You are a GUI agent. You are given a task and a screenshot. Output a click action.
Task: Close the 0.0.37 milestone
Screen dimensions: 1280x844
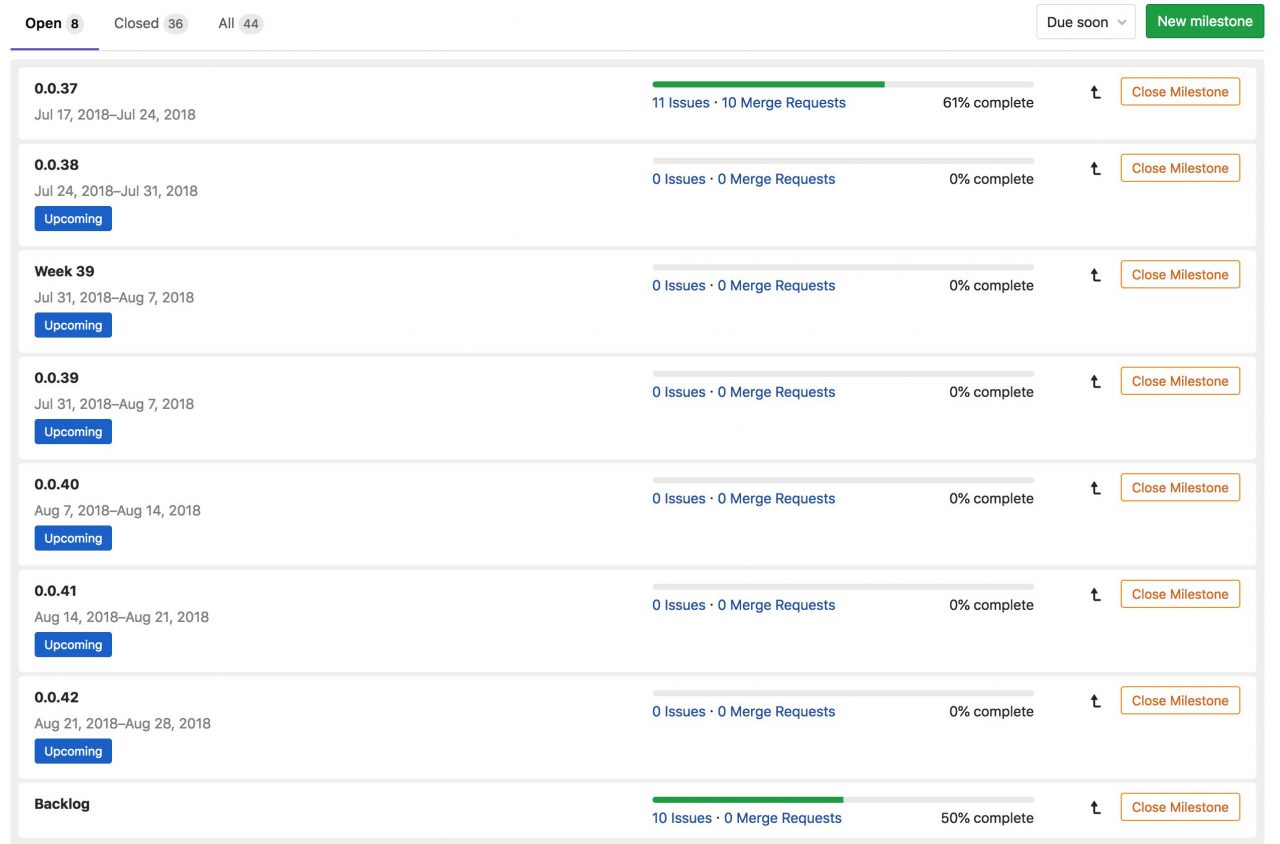coord(1179,91)
